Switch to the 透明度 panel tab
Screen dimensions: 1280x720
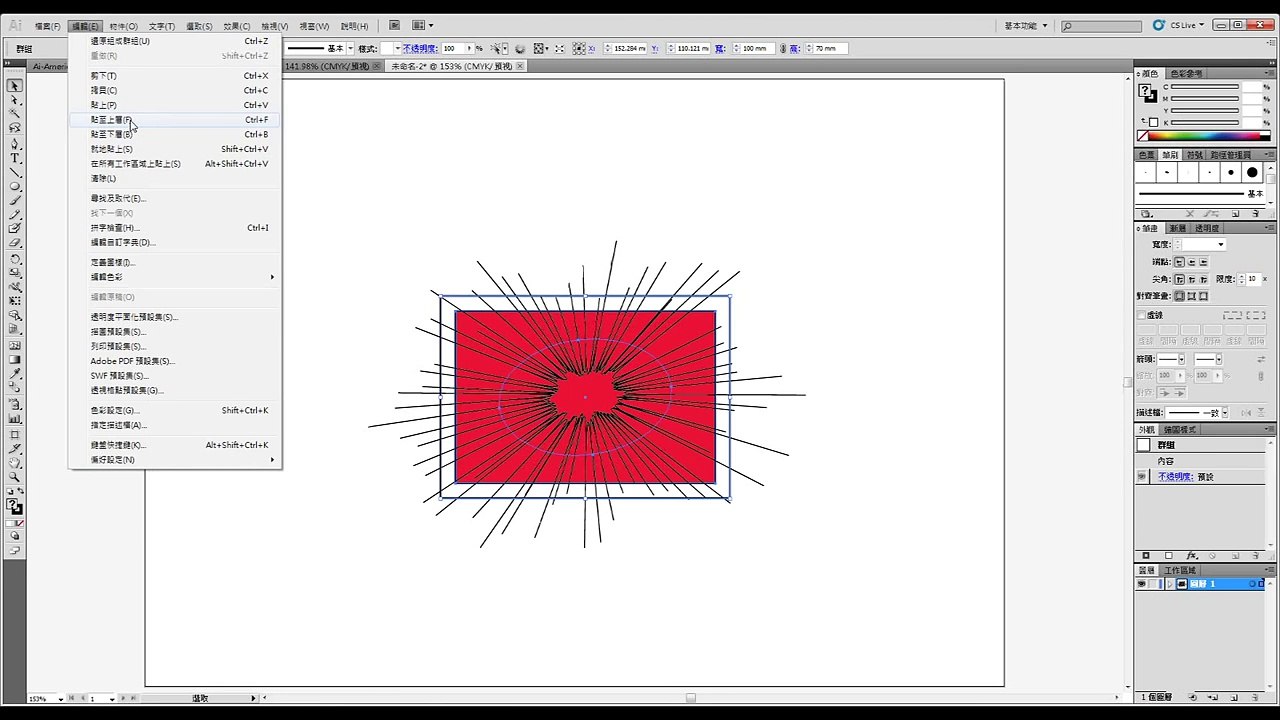(1207, 228)
